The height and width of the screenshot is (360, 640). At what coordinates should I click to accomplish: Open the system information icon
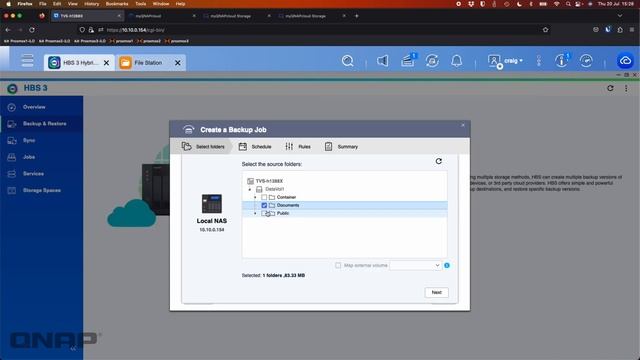click(x=562, y=61)
